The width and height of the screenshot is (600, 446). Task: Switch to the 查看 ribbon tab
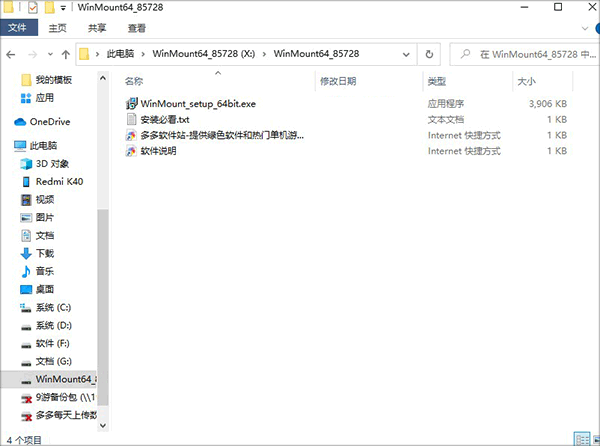(137, 28)
